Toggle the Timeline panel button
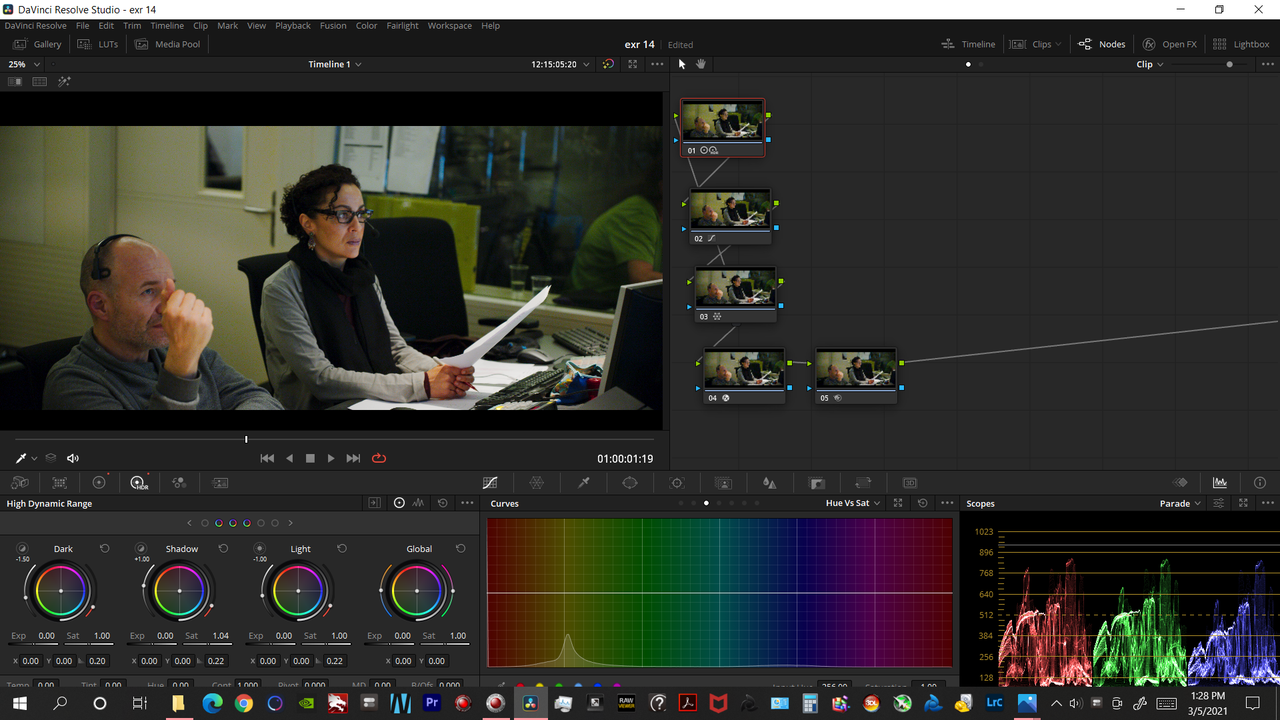Image resolution: width=1280 pixels, height=720 pixels. coord(968,44)
